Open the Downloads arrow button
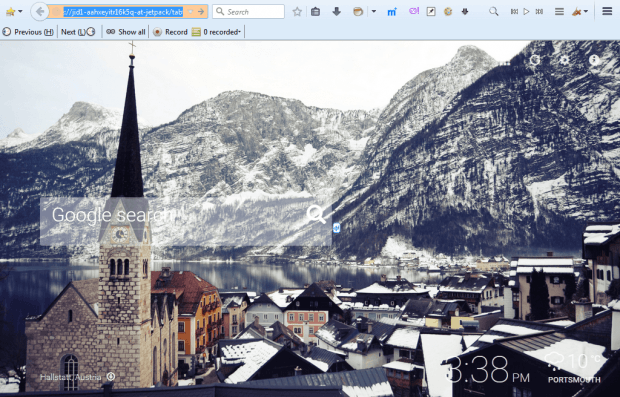 point(336,12)
